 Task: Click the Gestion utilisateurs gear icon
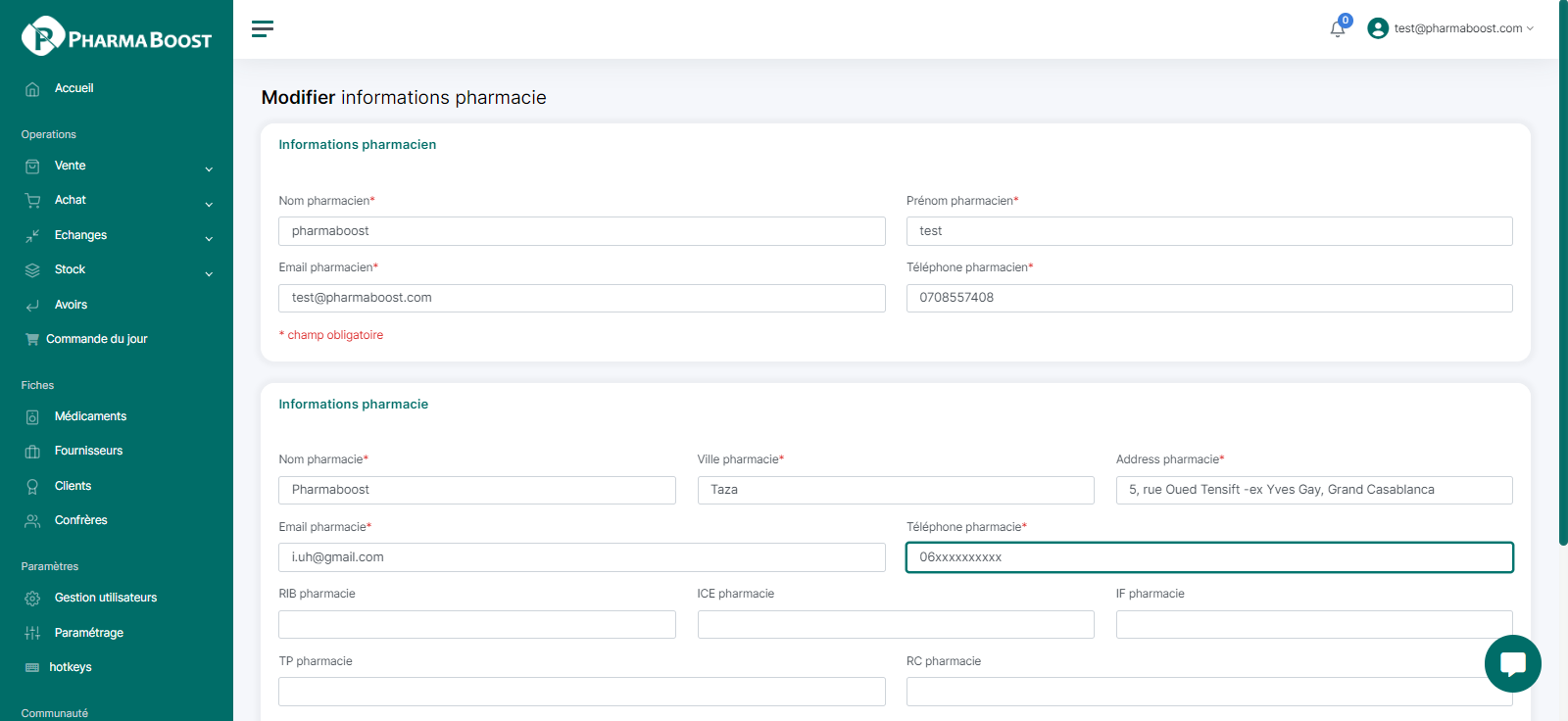coord(32,599)
